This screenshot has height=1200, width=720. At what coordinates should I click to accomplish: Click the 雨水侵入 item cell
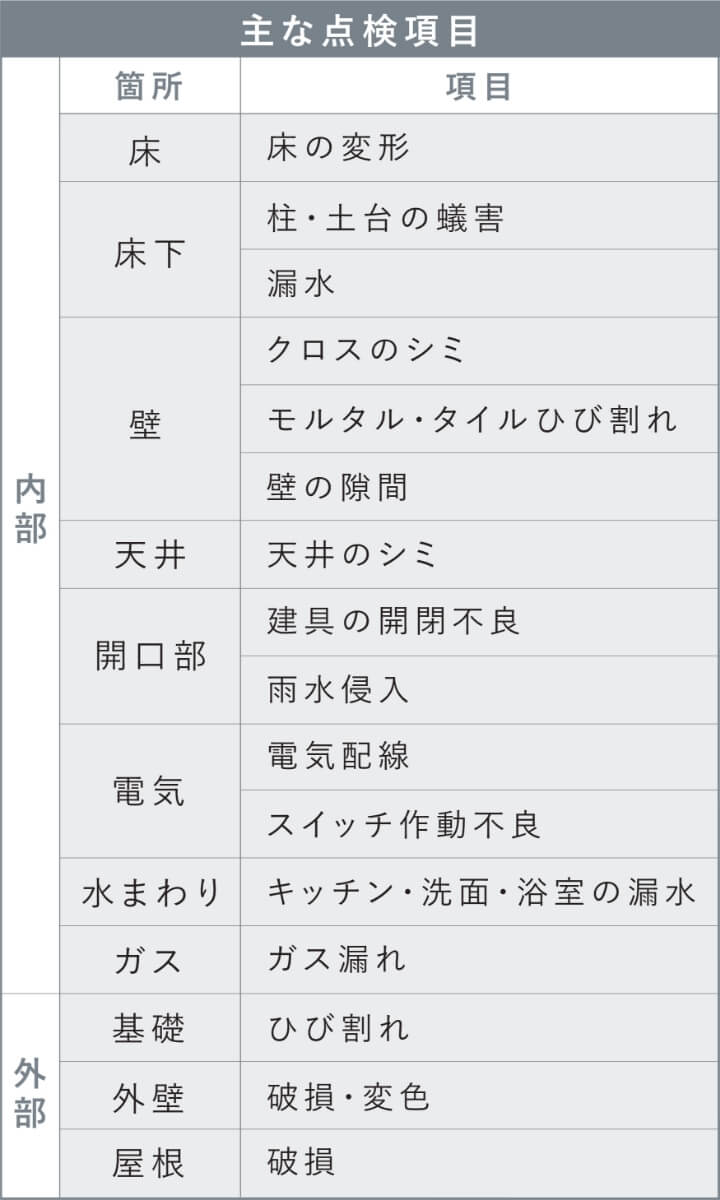pyautogui.click(x=479, y=690)
